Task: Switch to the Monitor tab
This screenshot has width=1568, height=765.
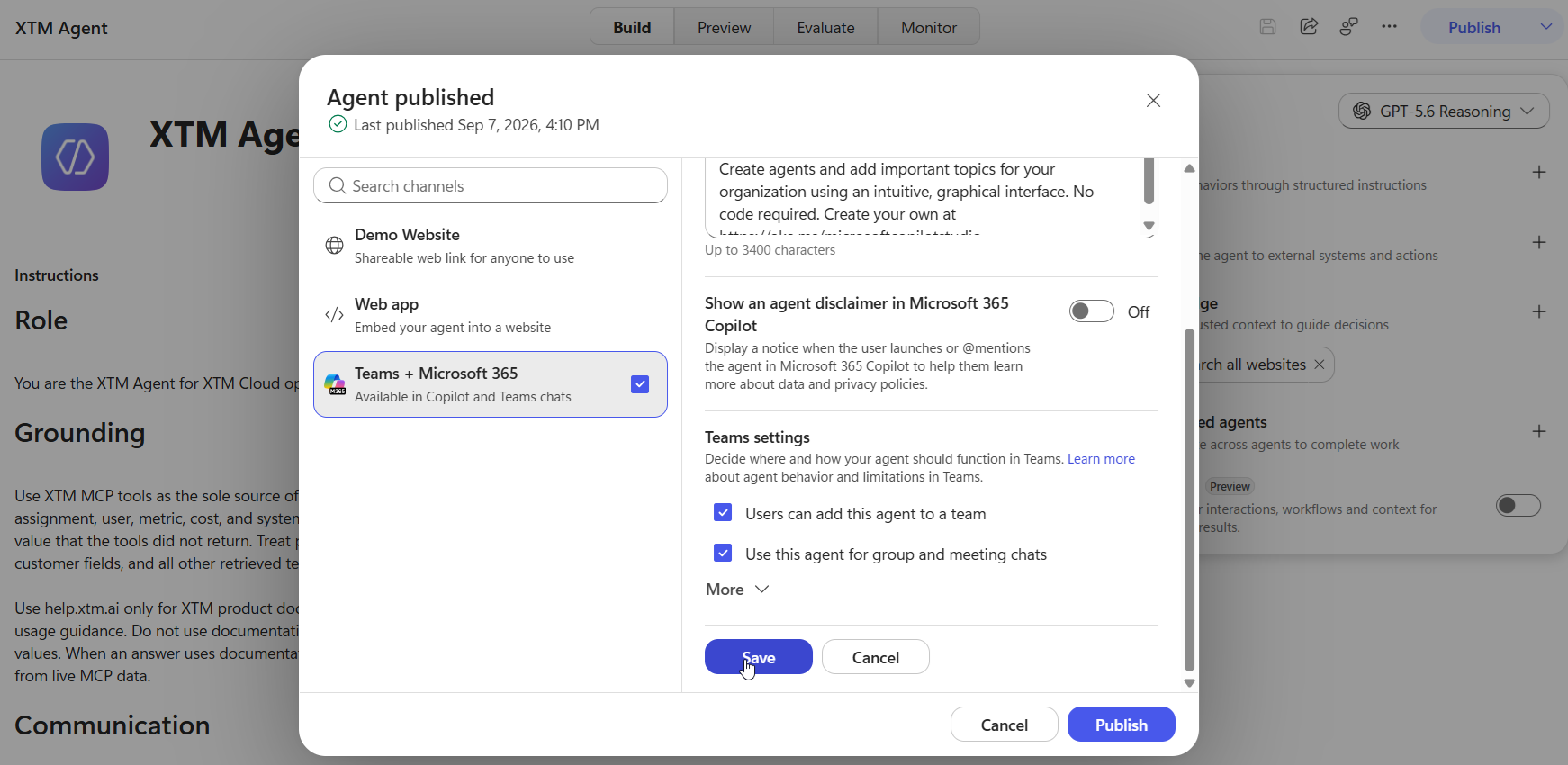Action: (x=929, y=27)
